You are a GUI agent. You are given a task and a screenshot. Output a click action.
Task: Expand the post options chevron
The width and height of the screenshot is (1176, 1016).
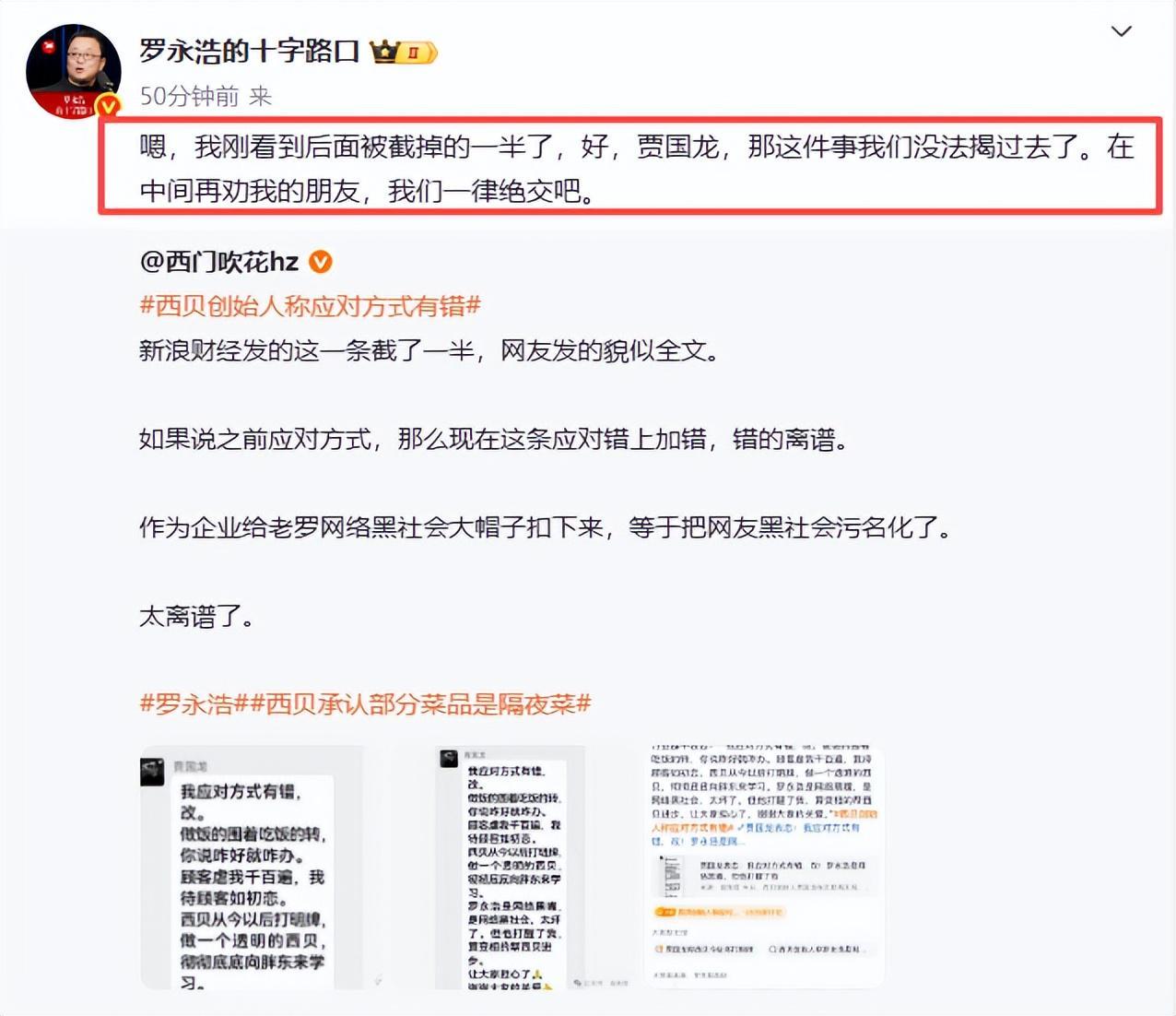[x=1121, y=31]
